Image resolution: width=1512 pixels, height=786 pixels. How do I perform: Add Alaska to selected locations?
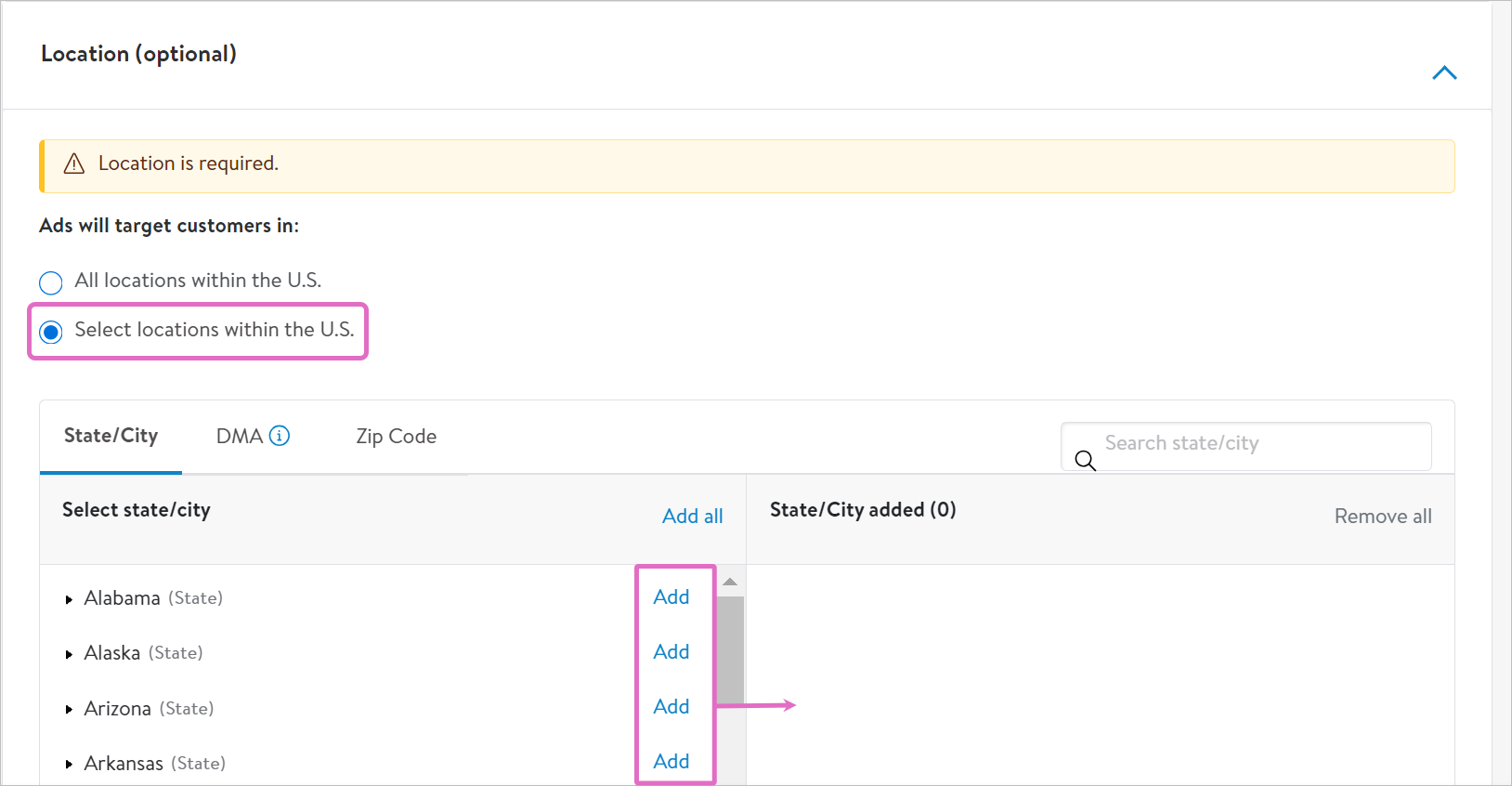click(x=671, y=652)
